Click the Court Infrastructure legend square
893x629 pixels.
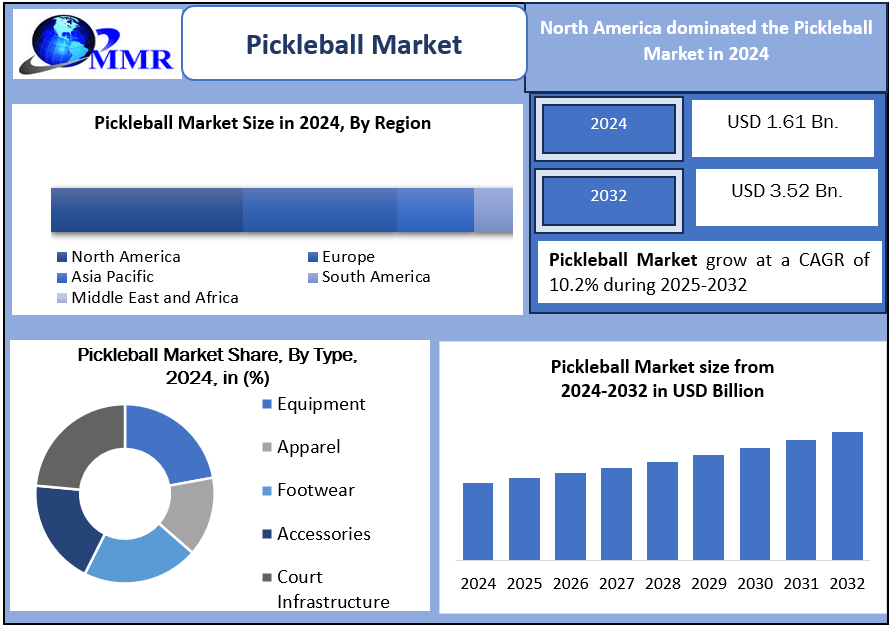tap(267, 578)
